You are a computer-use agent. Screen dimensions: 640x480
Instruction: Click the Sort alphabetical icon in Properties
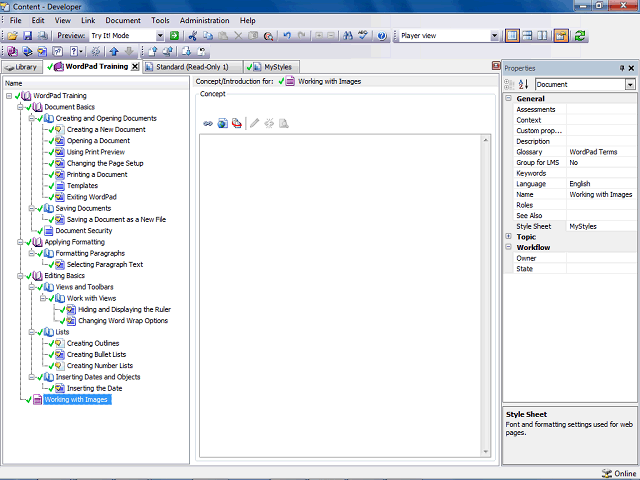[x=523, y=84]
